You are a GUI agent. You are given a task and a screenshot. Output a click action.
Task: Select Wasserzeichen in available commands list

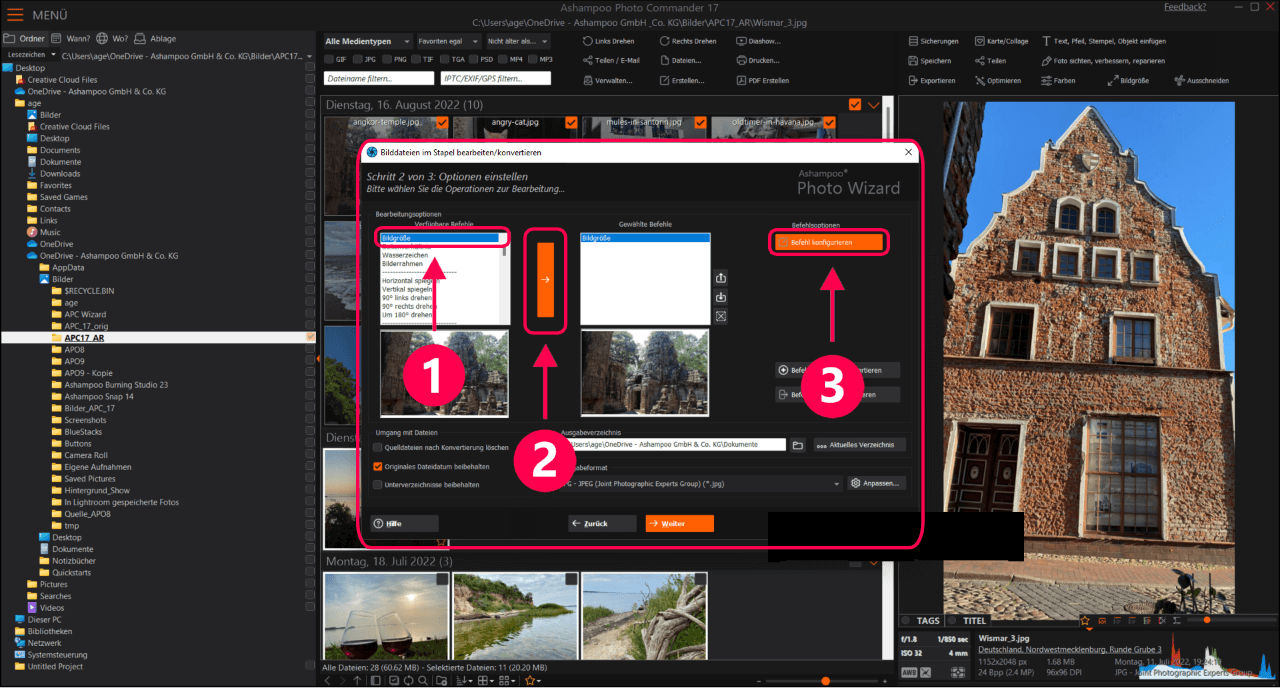(403, 256)
